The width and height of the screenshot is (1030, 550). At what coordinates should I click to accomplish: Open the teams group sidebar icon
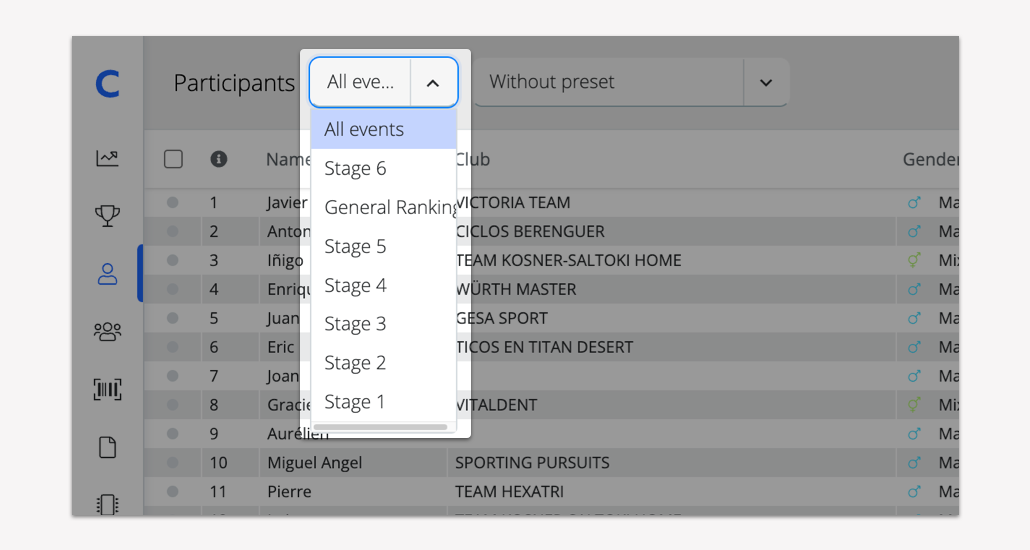tap(107, 331)
